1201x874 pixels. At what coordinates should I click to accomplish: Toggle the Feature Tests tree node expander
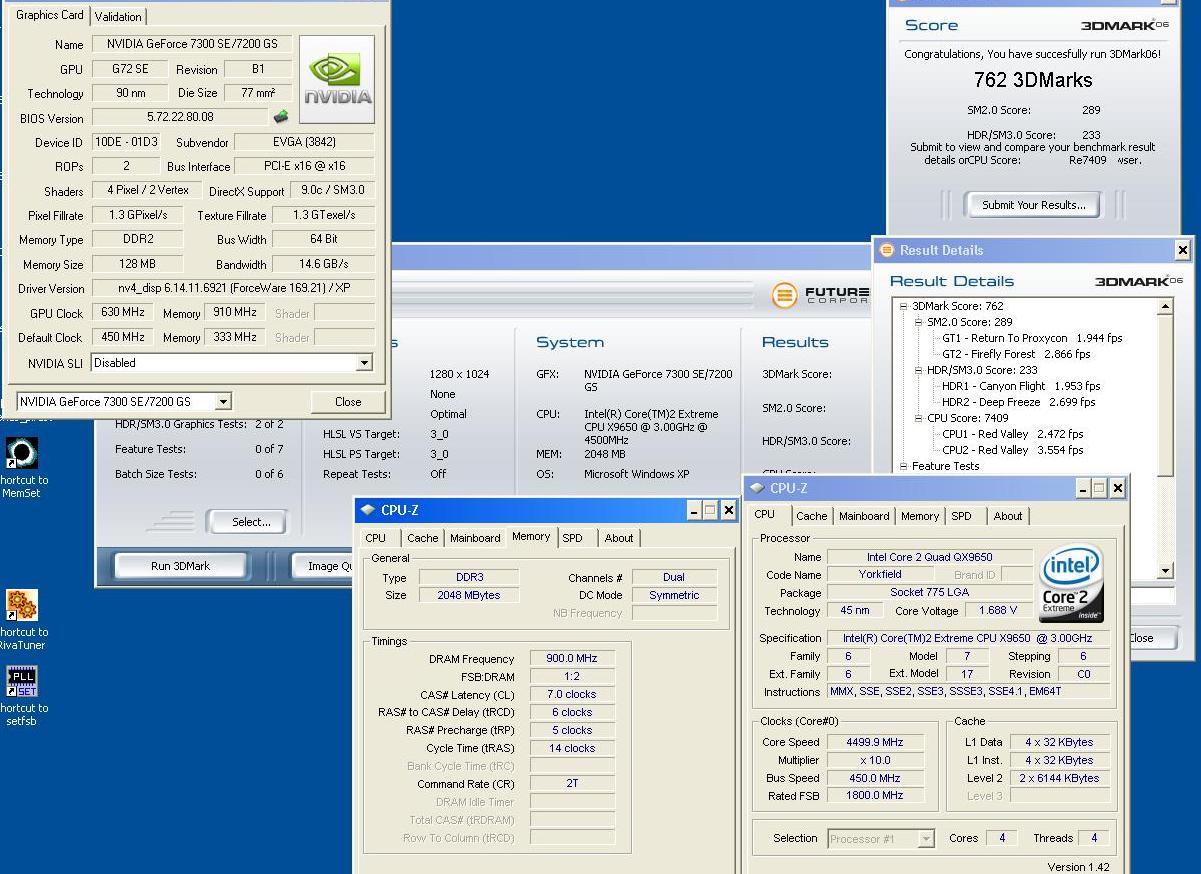(903, 466)
